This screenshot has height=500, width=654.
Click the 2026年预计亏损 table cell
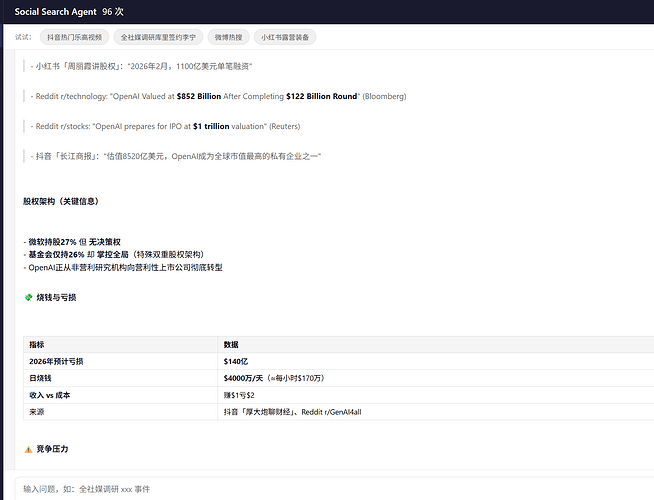121,361
